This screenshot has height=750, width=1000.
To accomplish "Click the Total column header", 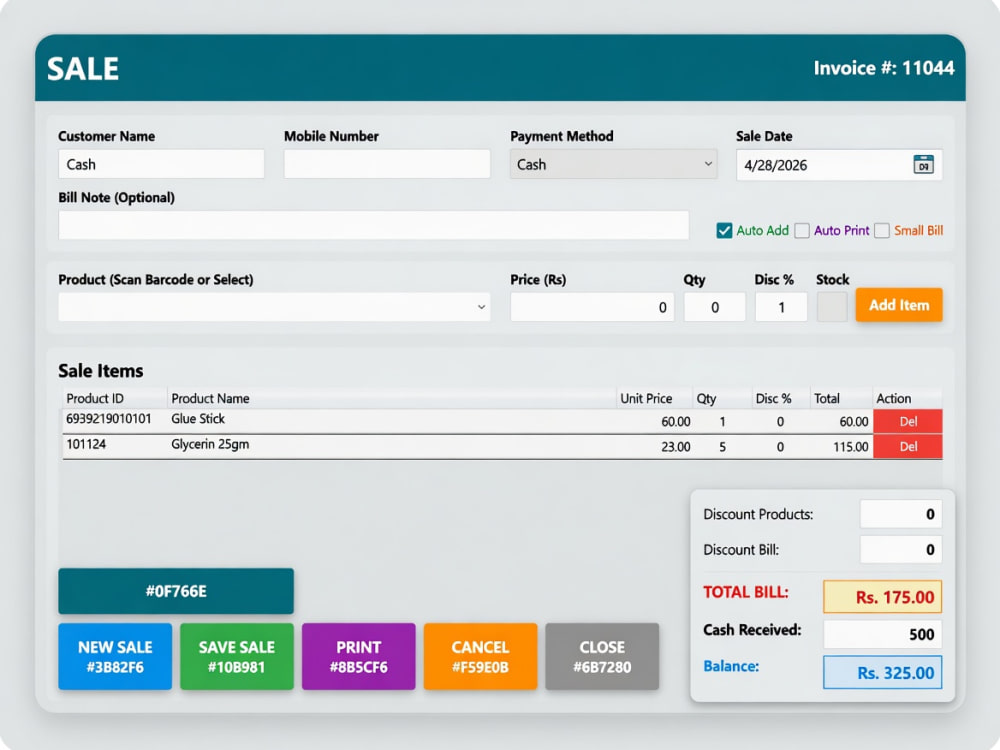I will point(841,399).
